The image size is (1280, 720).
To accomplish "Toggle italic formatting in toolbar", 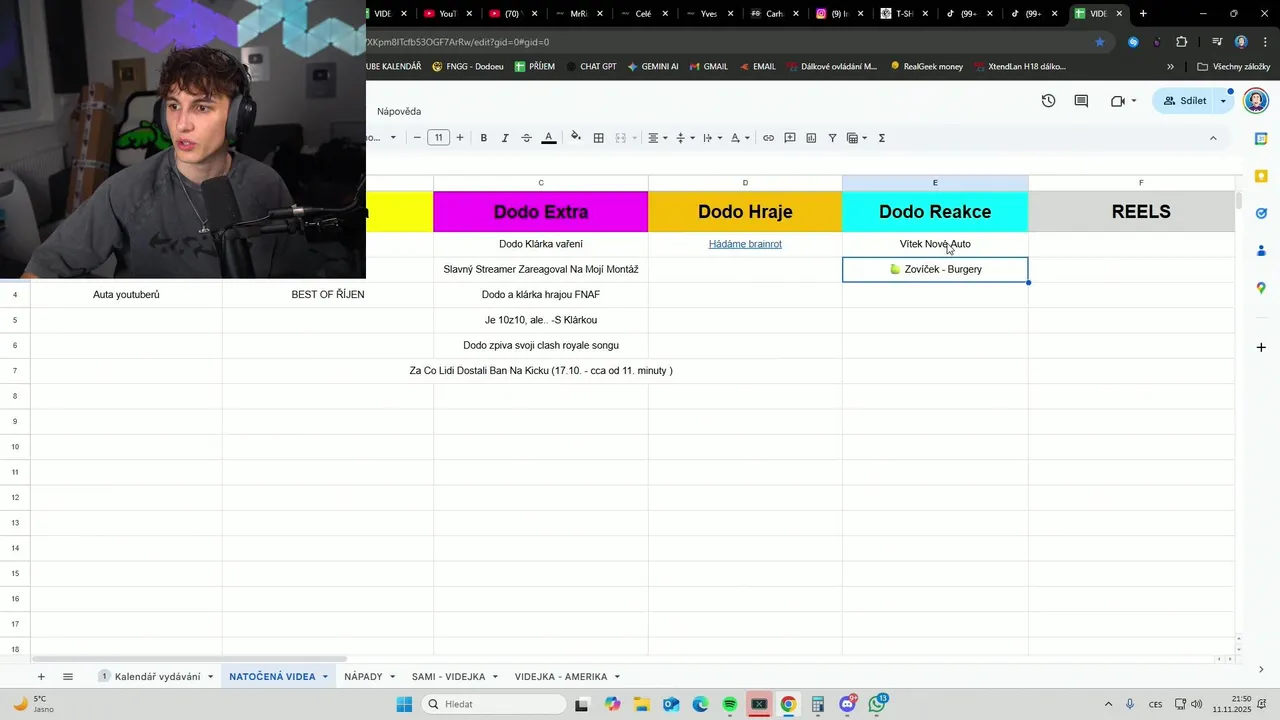I will (505, 138).
